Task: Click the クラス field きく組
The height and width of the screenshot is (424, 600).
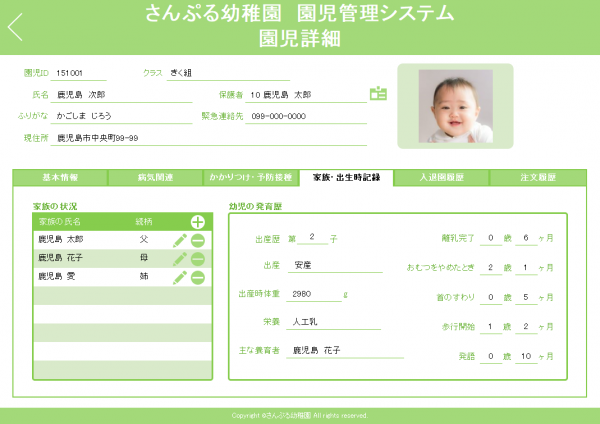Action: coord(228,73)
